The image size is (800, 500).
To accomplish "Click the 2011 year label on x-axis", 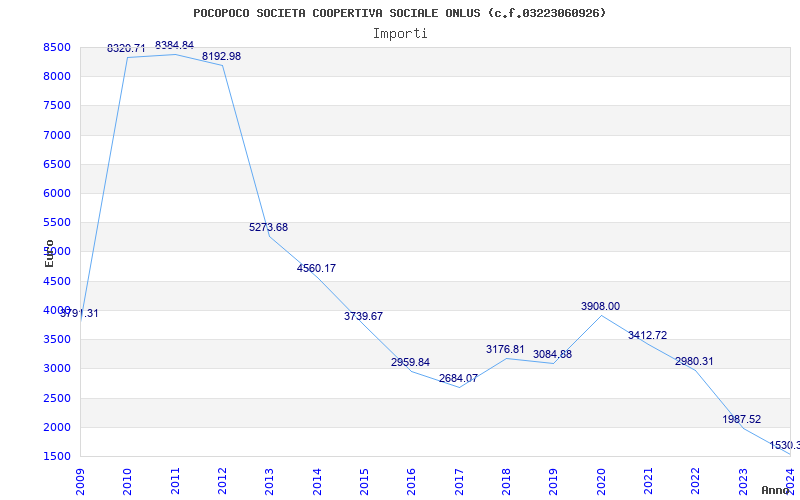I will pyautogui.click(x=175, y=482).
